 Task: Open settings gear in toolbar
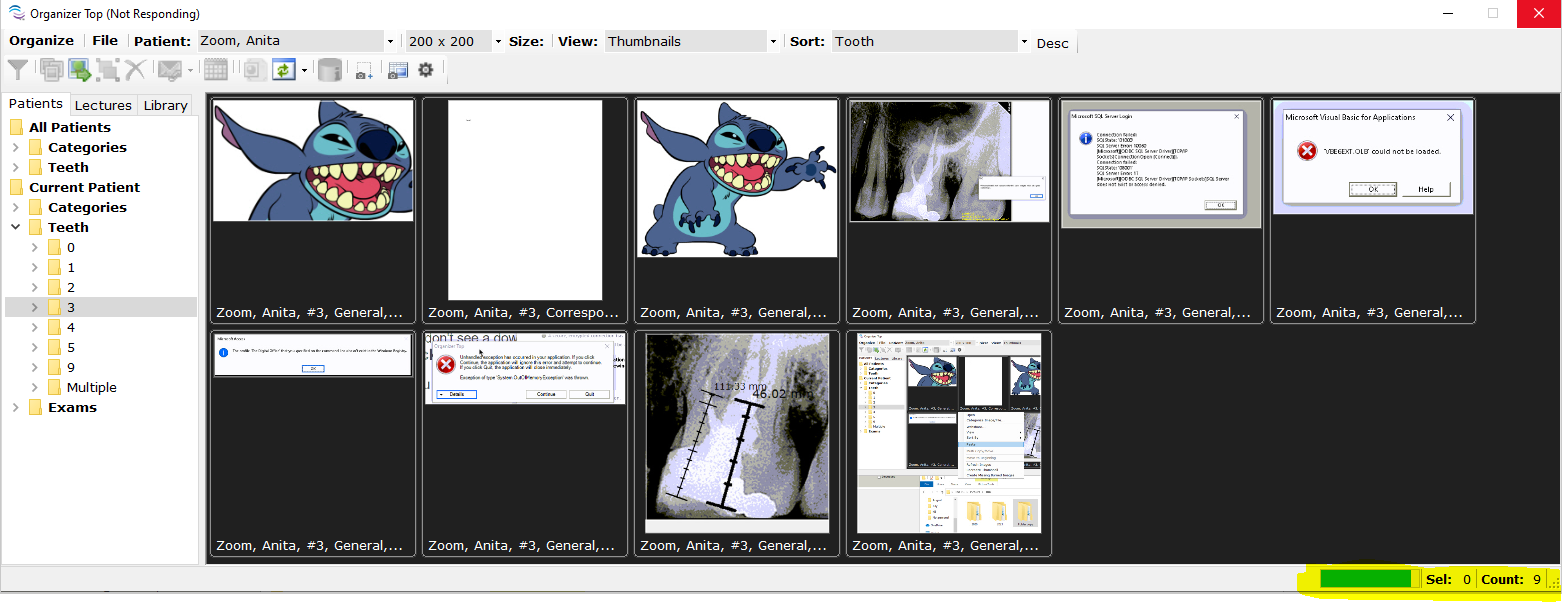coord(426,70)
